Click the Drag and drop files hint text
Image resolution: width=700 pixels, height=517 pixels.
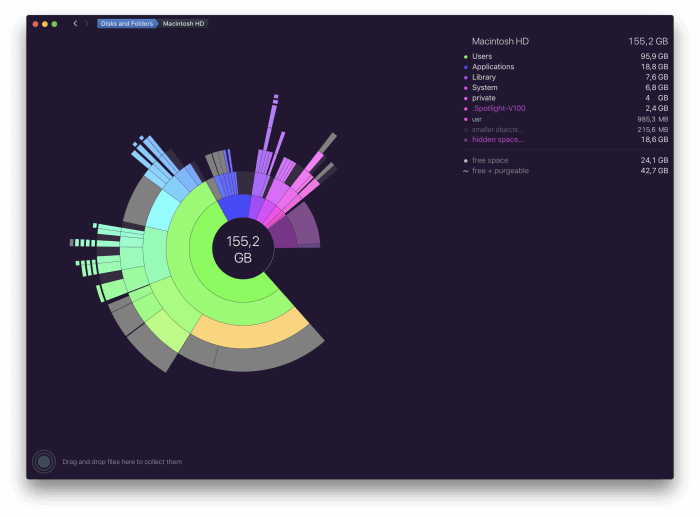pos(122,462)
